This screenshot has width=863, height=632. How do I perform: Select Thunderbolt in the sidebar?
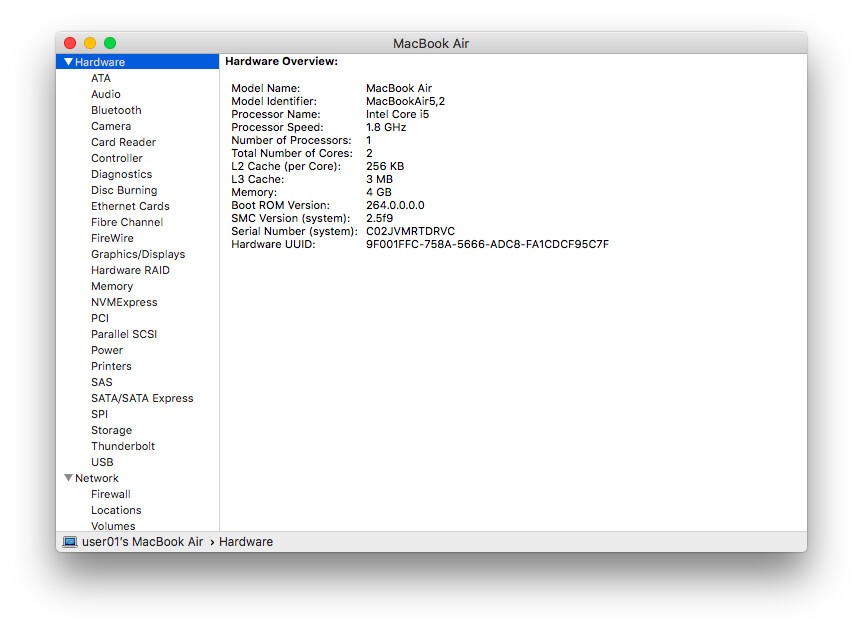pyautogui.click(x=123, y=445)
